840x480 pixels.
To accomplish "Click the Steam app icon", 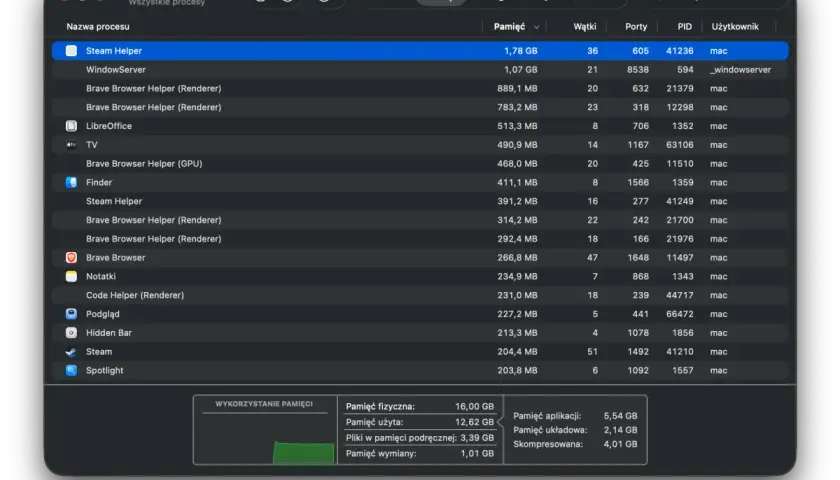I will pos(71,351).
